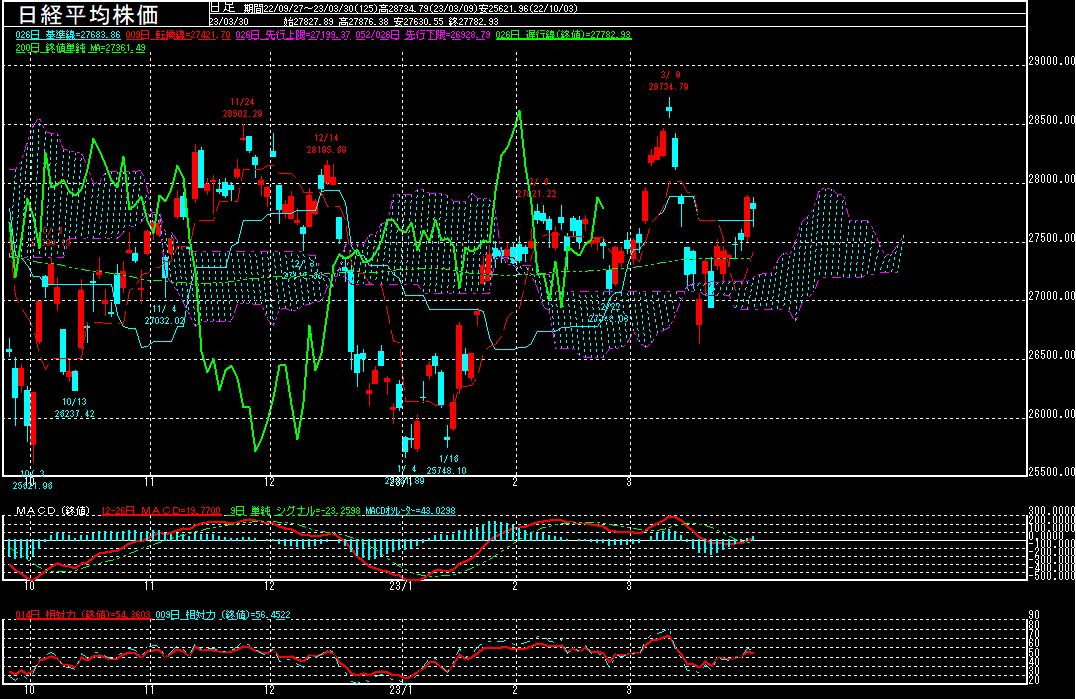Click the MACDオシレーター=43.0298 legend
The image size is (1076, 699).
[x=410, y=511]
